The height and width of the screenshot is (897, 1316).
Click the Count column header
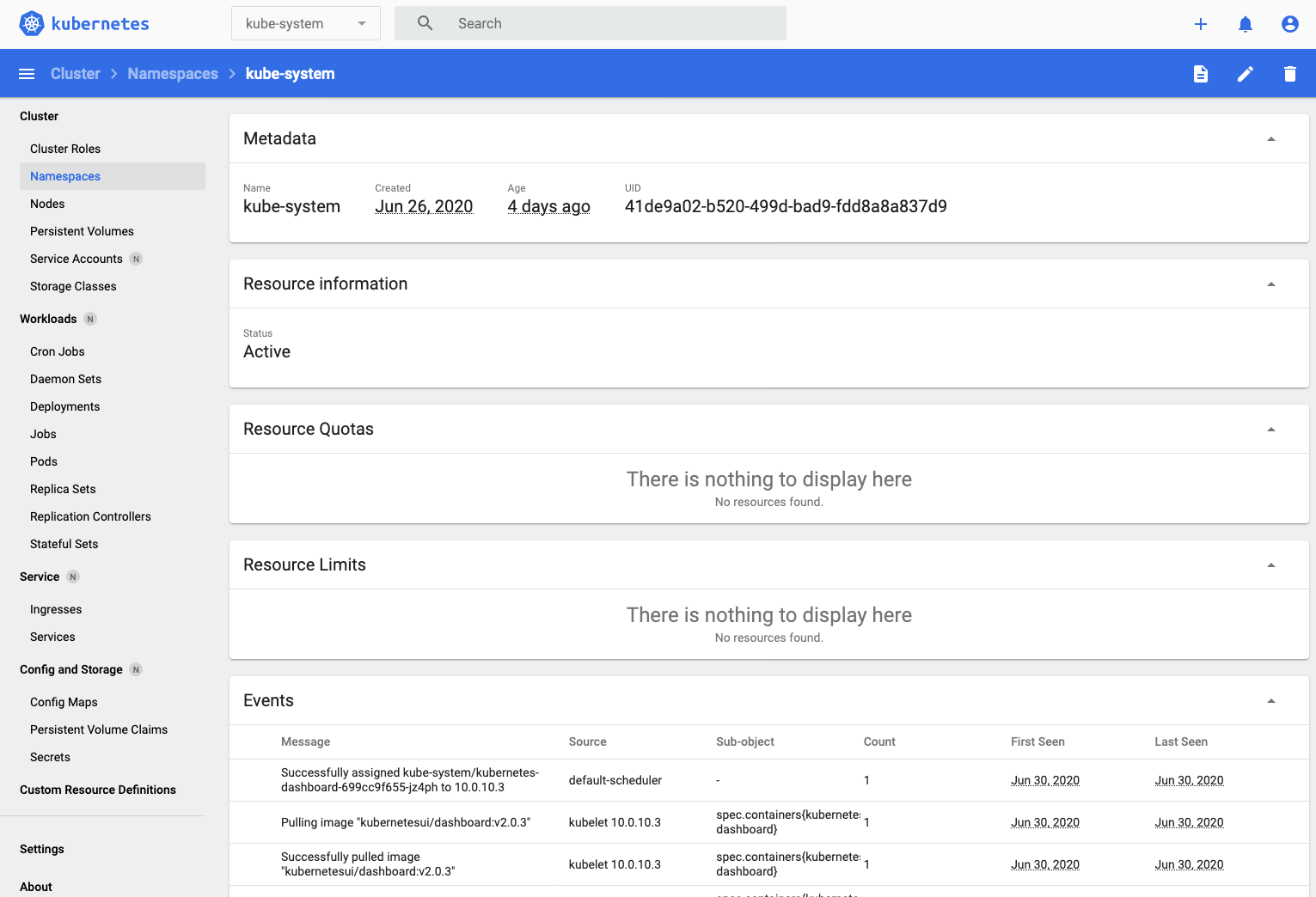click(x=879, y=741)
